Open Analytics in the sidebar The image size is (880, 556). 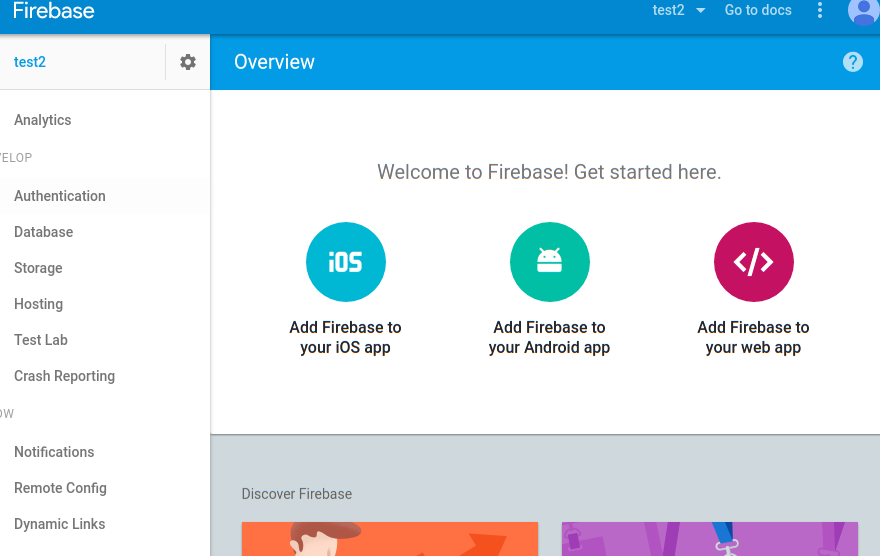[43, 120]
